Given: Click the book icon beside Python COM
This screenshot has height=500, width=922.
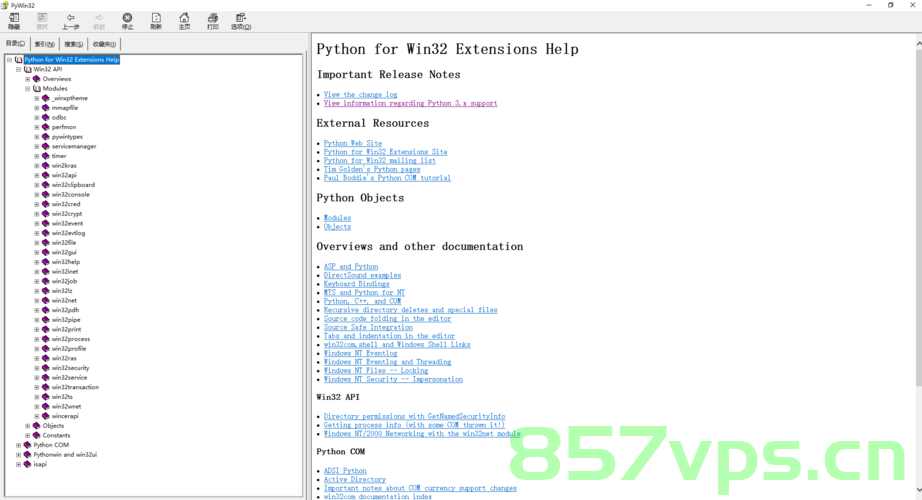Looking at the screenshot, I should tap(27, 445).
